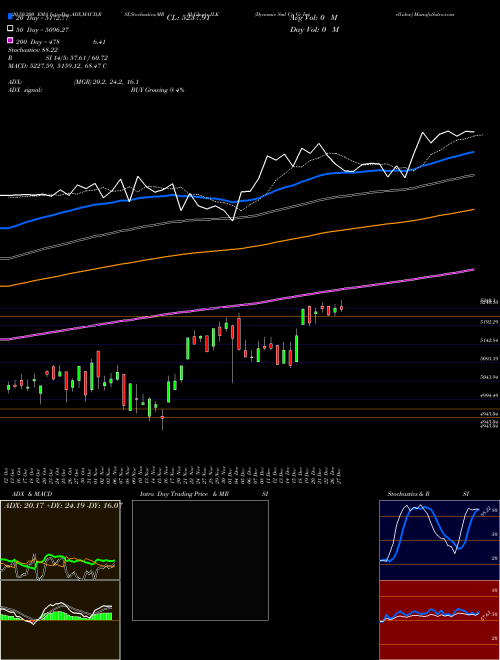
Task: Click the 'Stochastics & R' panel title
Action: pyautogui.click(x=408, y=494)
